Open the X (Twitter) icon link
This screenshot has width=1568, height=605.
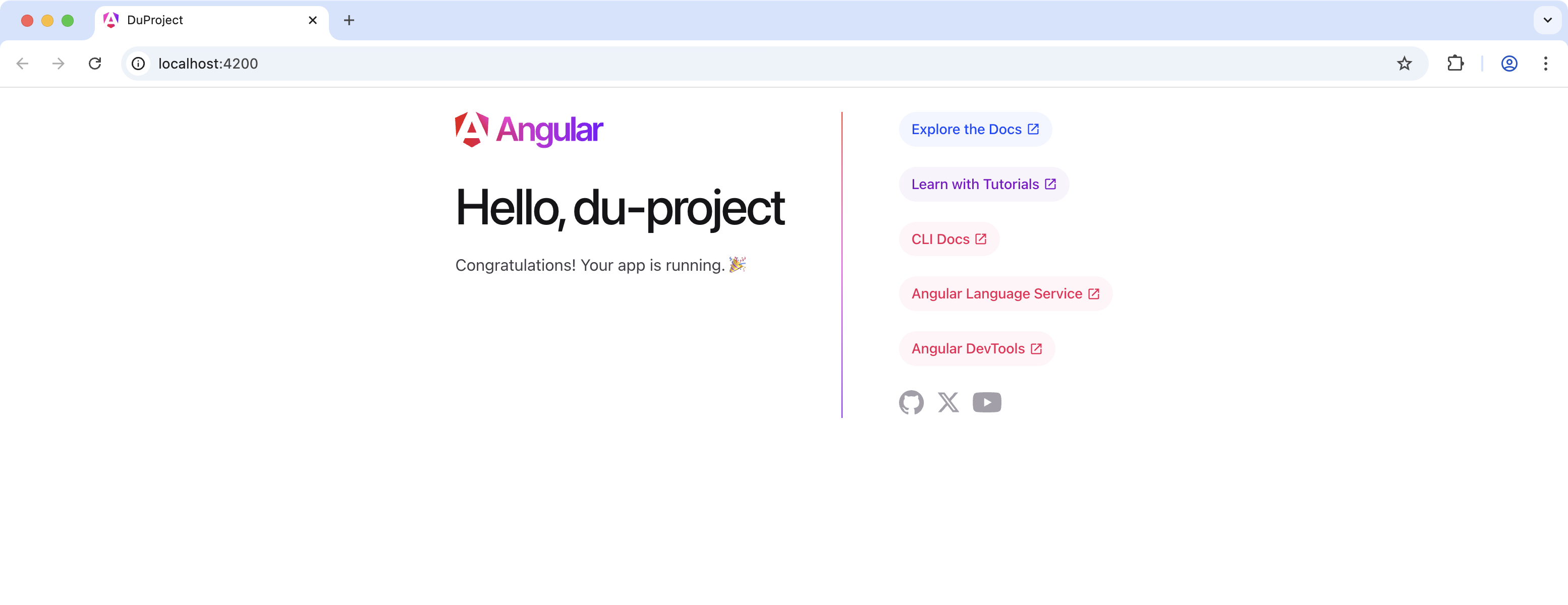pos(948,402)
